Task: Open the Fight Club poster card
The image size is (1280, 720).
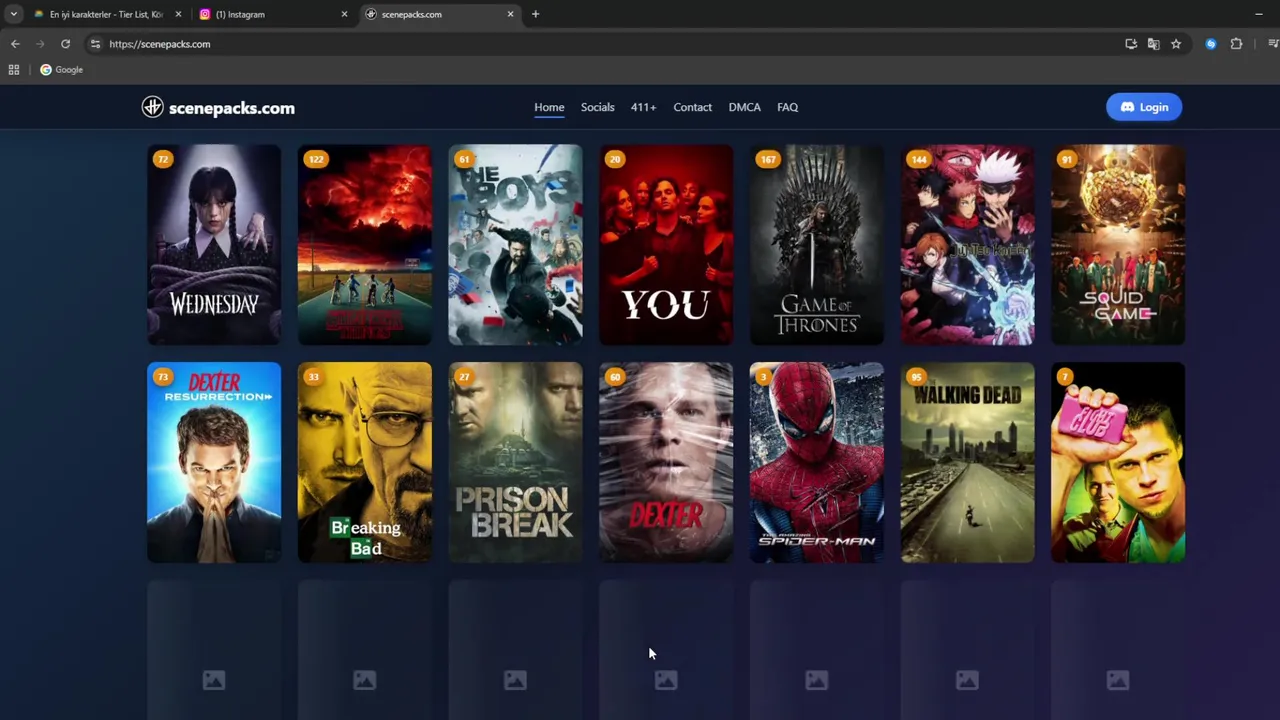Action: click(1118, 462)
